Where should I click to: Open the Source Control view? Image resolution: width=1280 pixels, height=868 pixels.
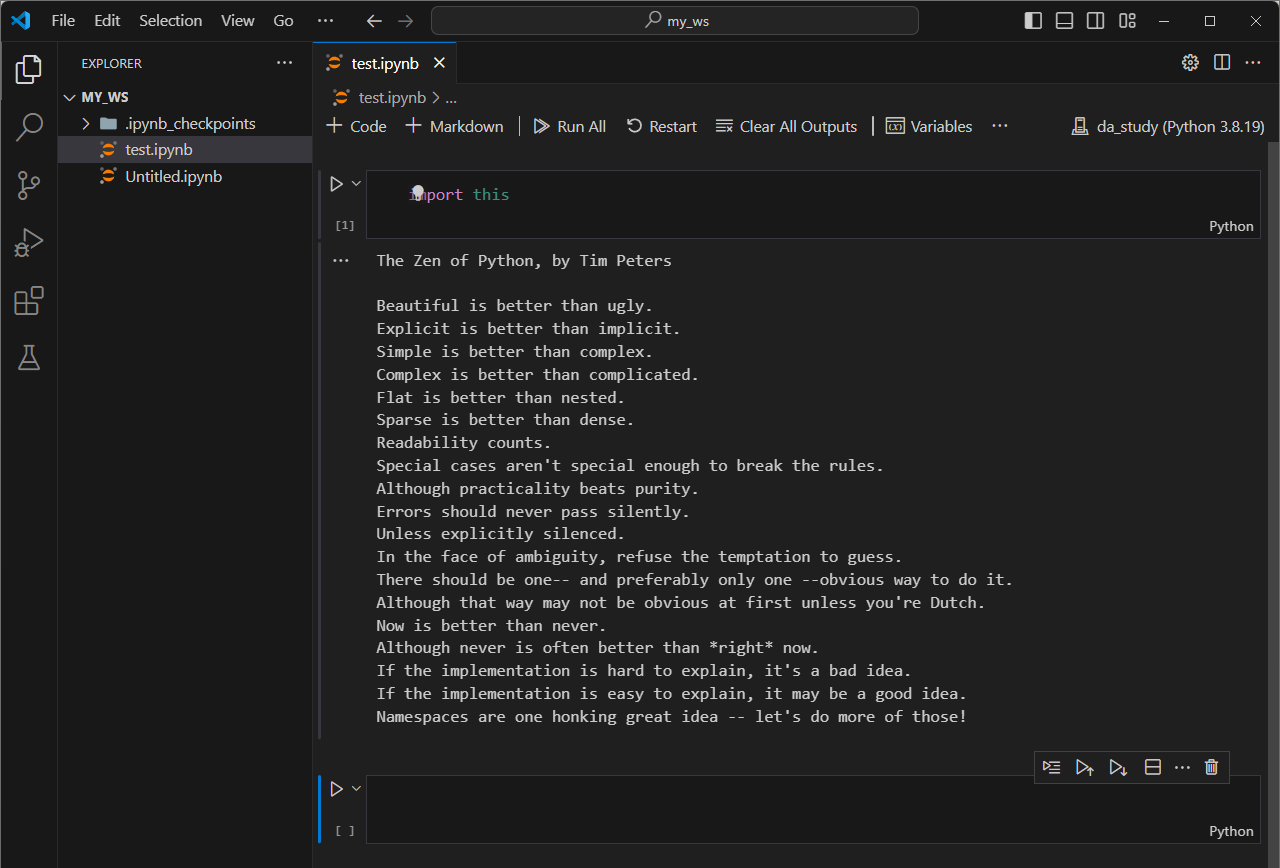click(29, 185)
